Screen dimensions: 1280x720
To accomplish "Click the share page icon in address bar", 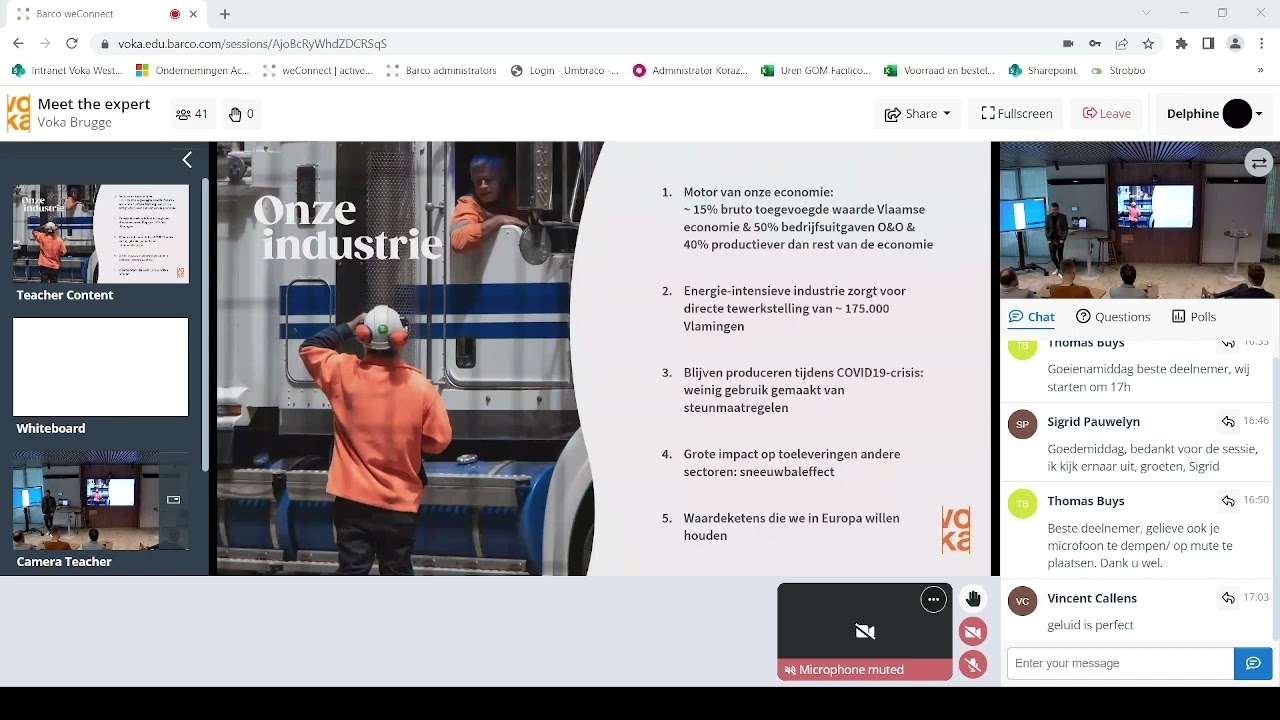I will click(1122, 44).
